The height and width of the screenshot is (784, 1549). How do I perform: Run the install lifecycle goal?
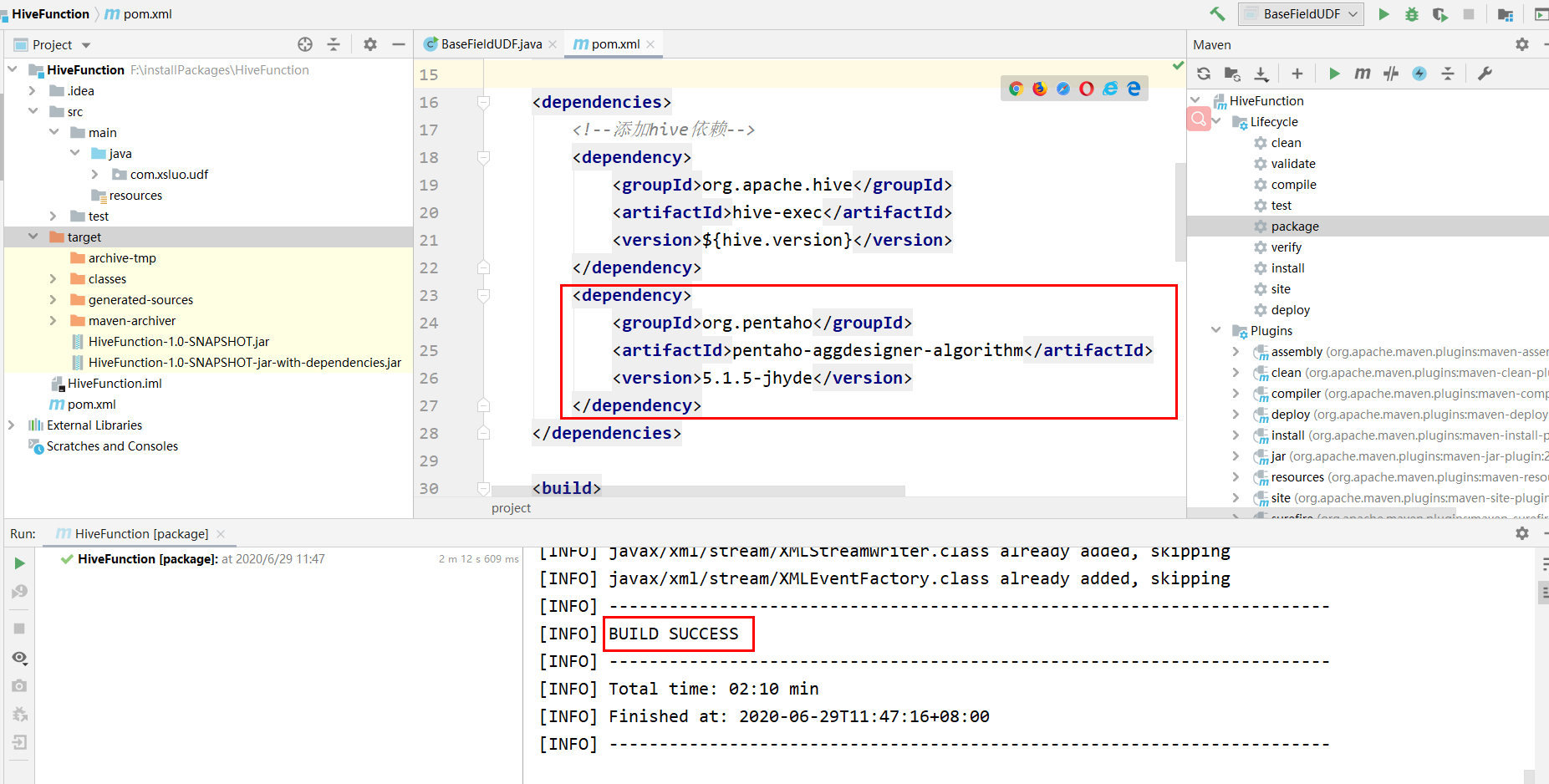(1287, 267)
